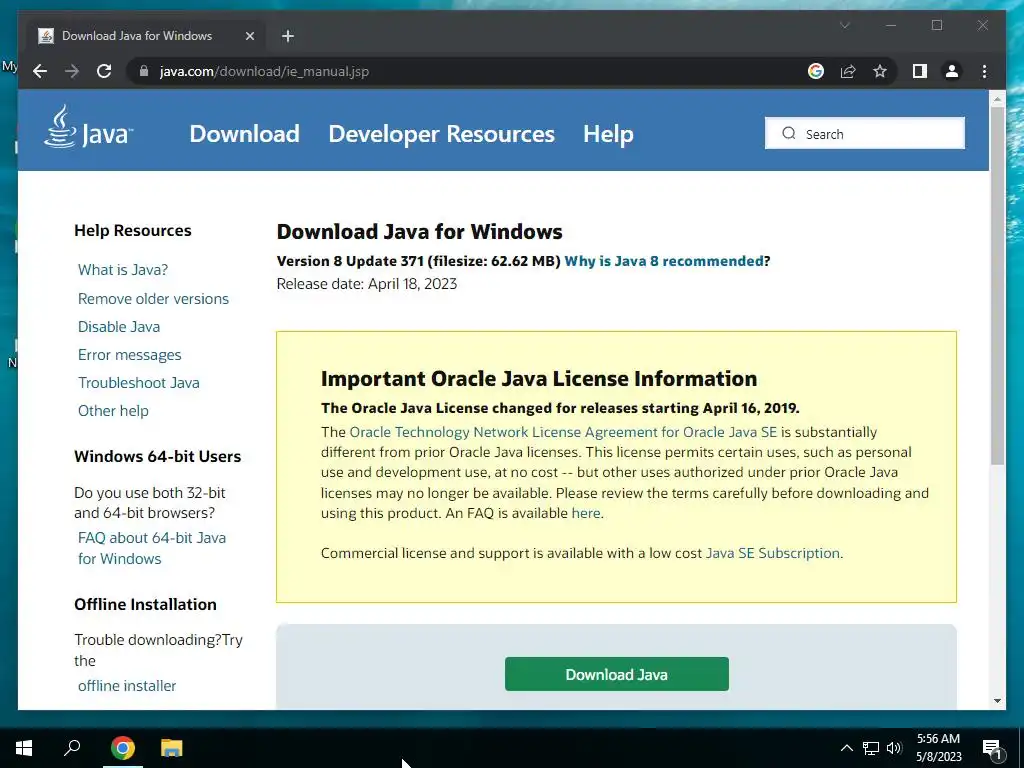This screenshot has width=1024, height=768.
Task: Open the Google icon in the address bar
Action: click(816, 71)
